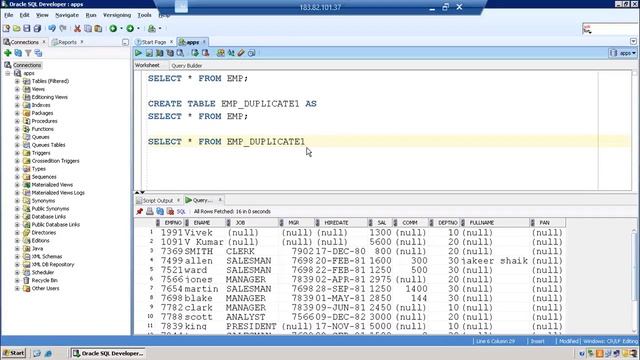Click the red Cut scissors icon
The height and width of the screenshot is (360, 640).
(77, 29)
